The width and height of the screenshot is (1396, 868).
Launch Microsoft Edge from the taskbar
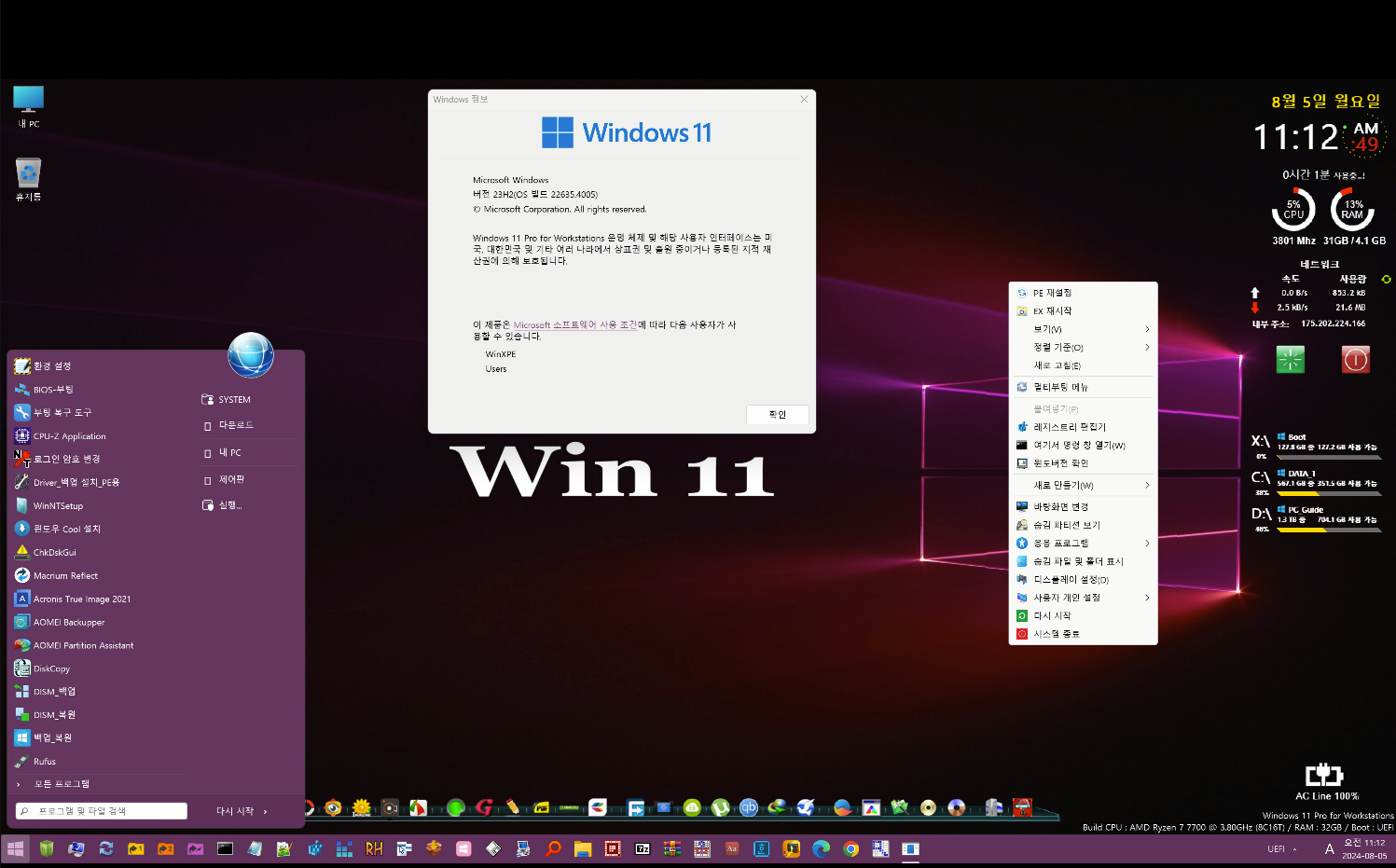(x=821, y=848)
